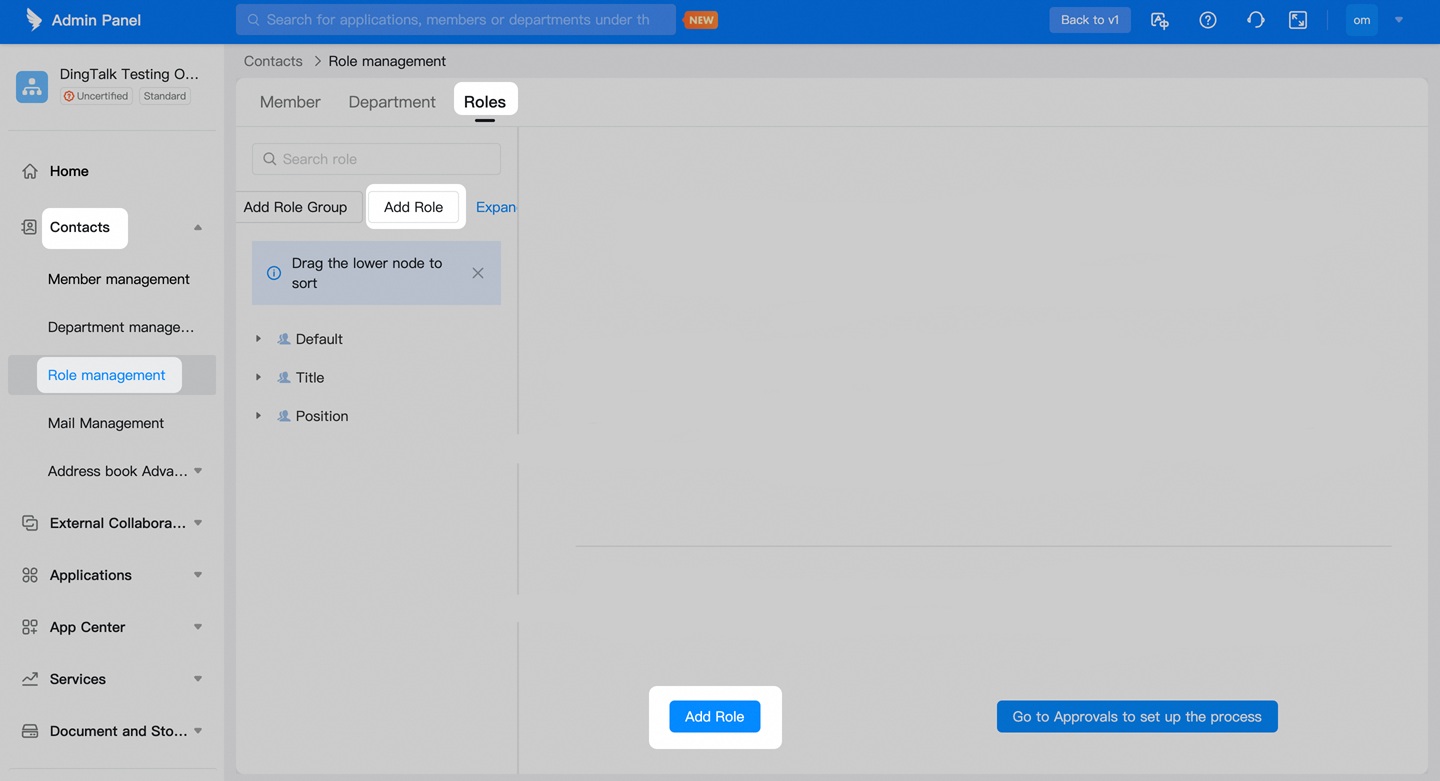Click the Default role group icon
Viewport: 1440px width, 781px height.
284,339
